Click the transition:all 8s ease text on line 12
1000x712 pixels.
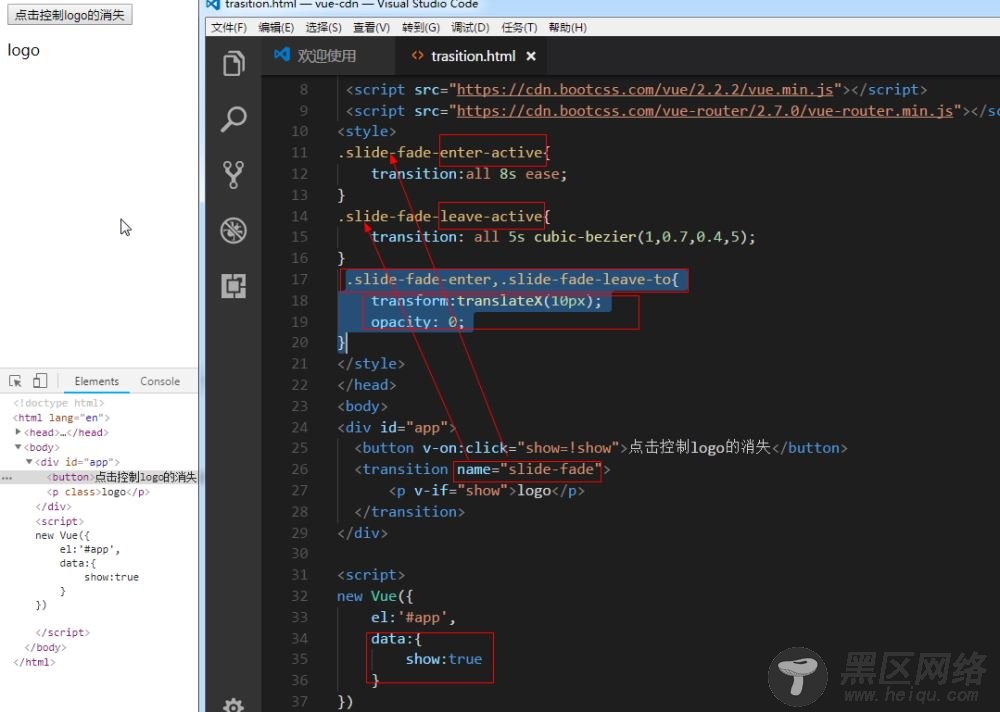click(x=469, y=174)
